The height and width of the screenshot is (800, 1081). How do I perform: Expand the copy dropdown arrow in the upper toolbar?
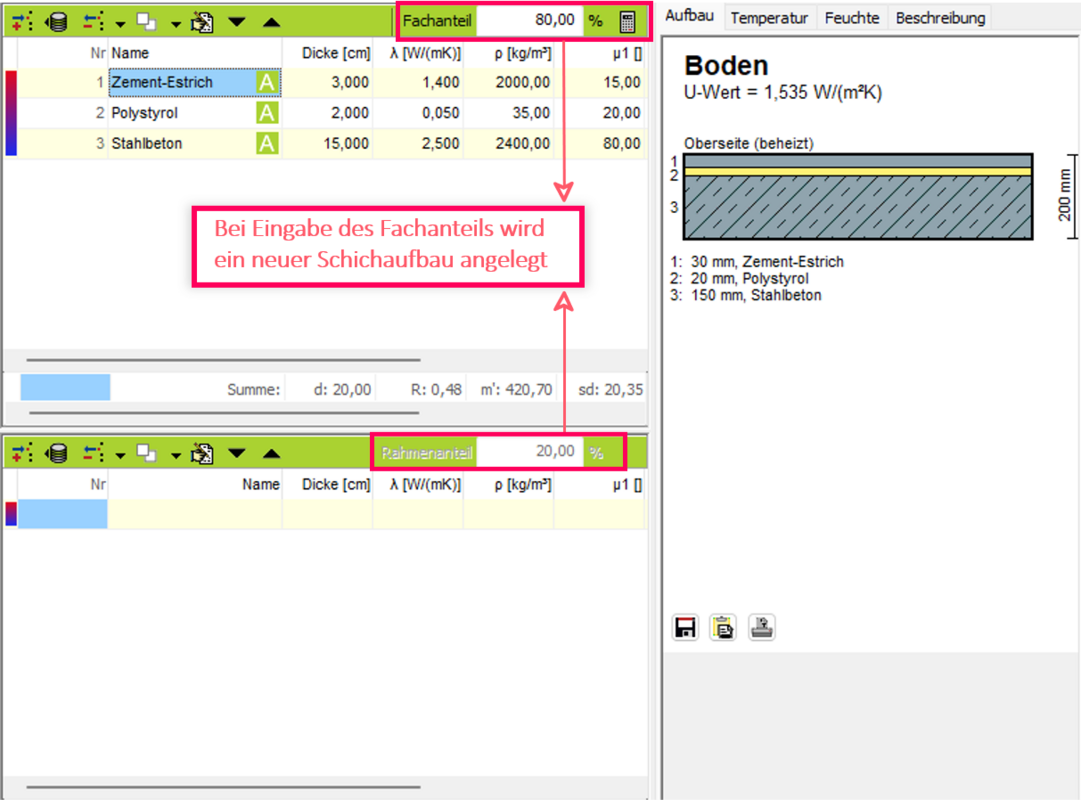click(175, 22)
